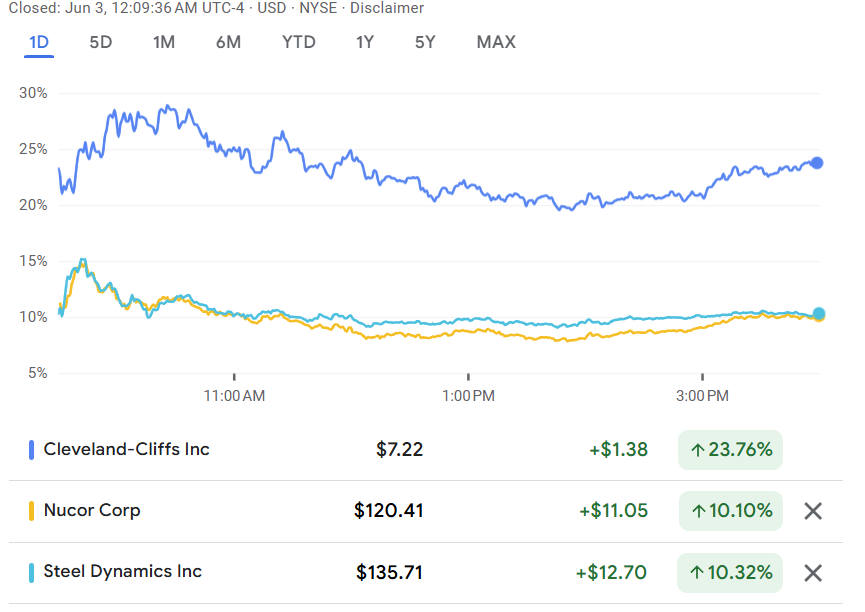Click the 30% y-axis label
The image size is (865, 612).
pos(33,93)
